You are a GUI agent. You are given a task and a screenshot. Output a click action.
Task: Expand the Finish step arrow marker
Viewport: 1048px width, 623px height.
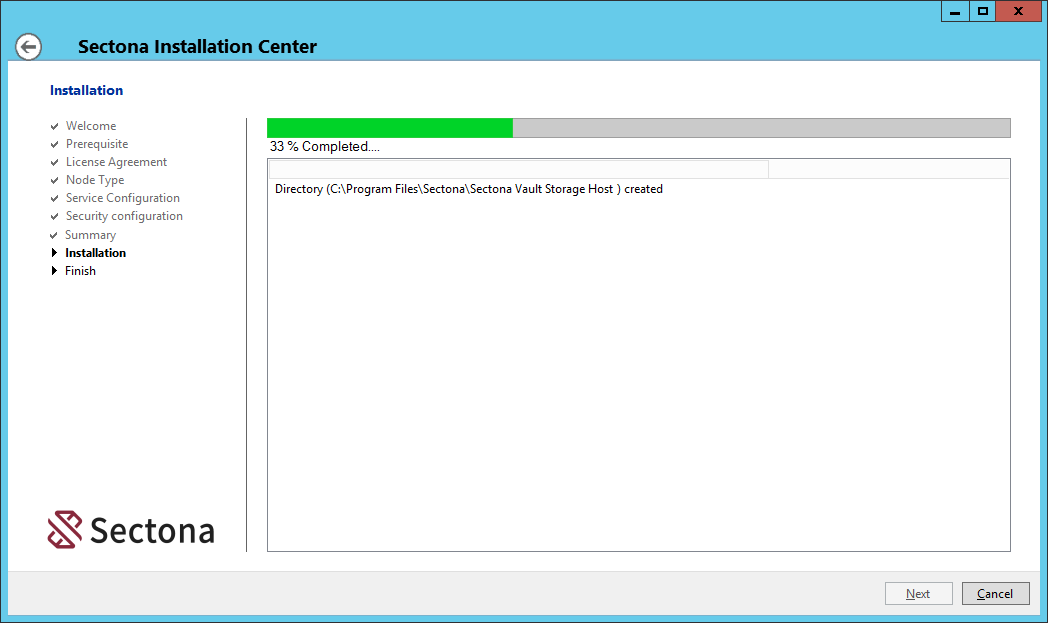click(56, 270)
